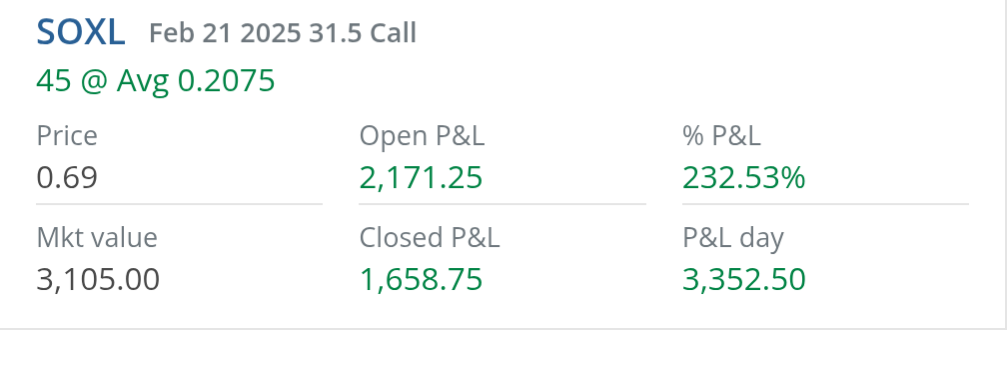1007x372 pixels.
Task: Click the 45 @ Avg 0.2075 position line
Action: click(x=155, y=81)
